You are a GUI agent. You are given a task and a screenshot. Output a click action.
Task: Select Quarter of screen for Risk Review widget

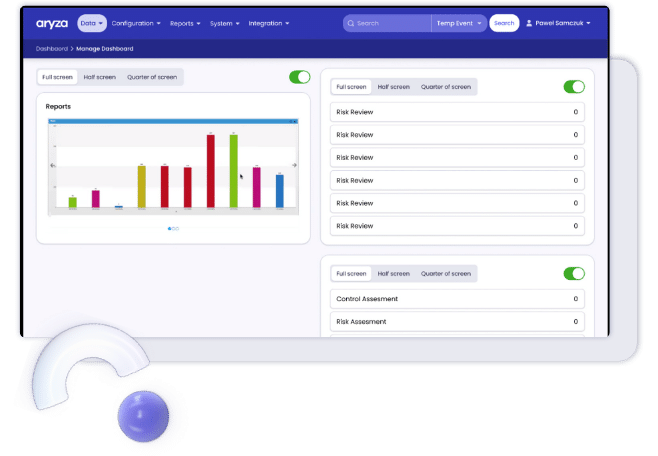coord(446,87)
